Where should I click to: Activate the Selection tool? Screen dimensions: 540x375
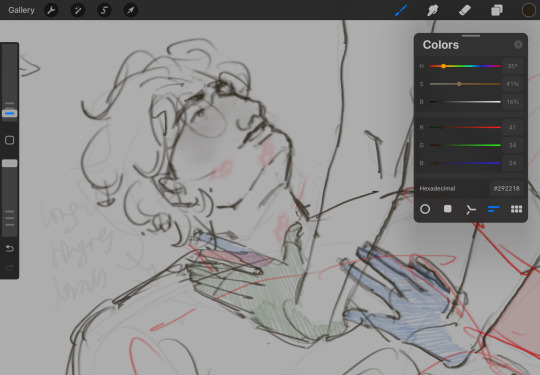(104, 10)
